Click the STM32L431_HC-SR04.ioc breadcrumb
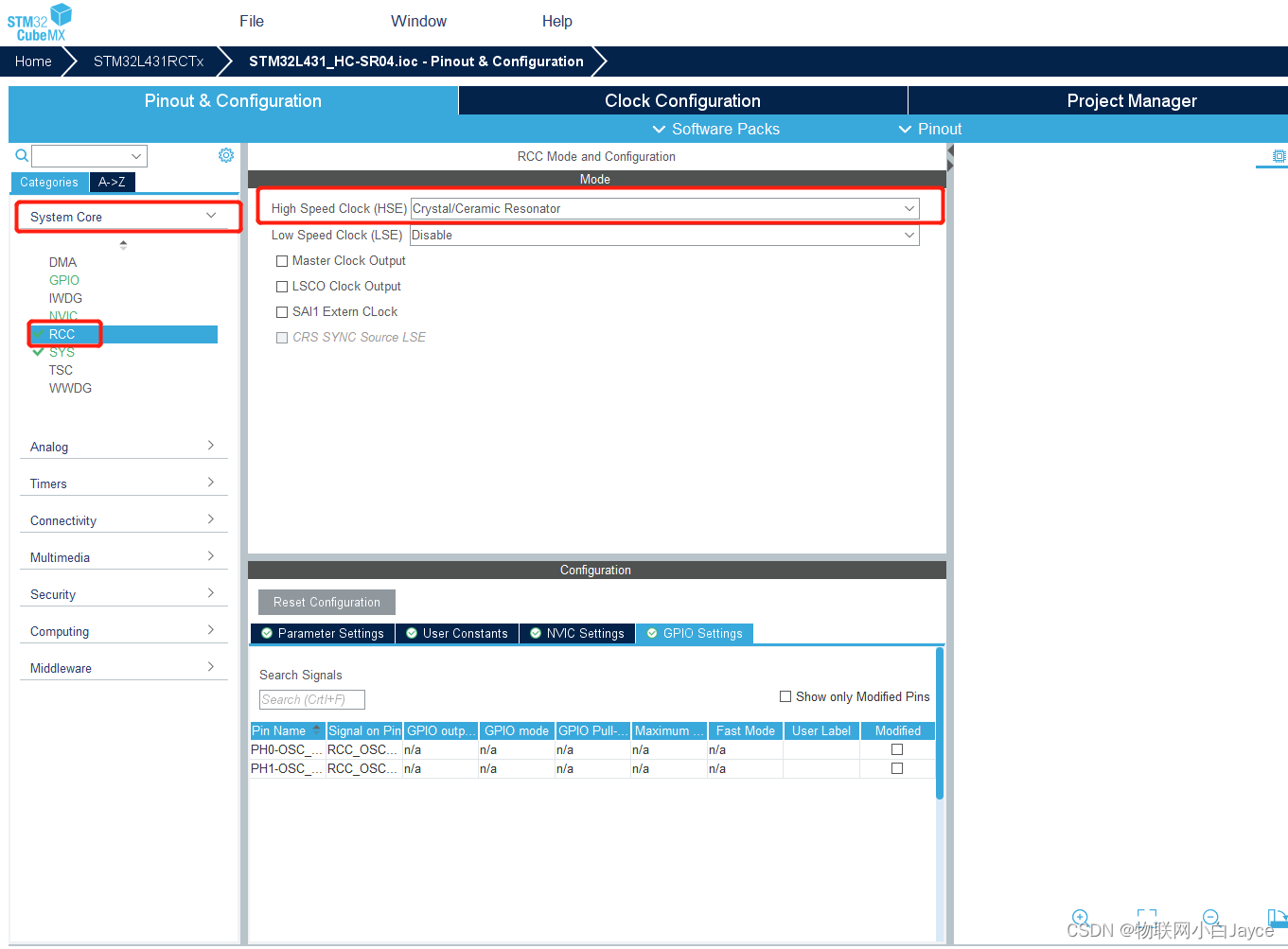 point(416,62)
